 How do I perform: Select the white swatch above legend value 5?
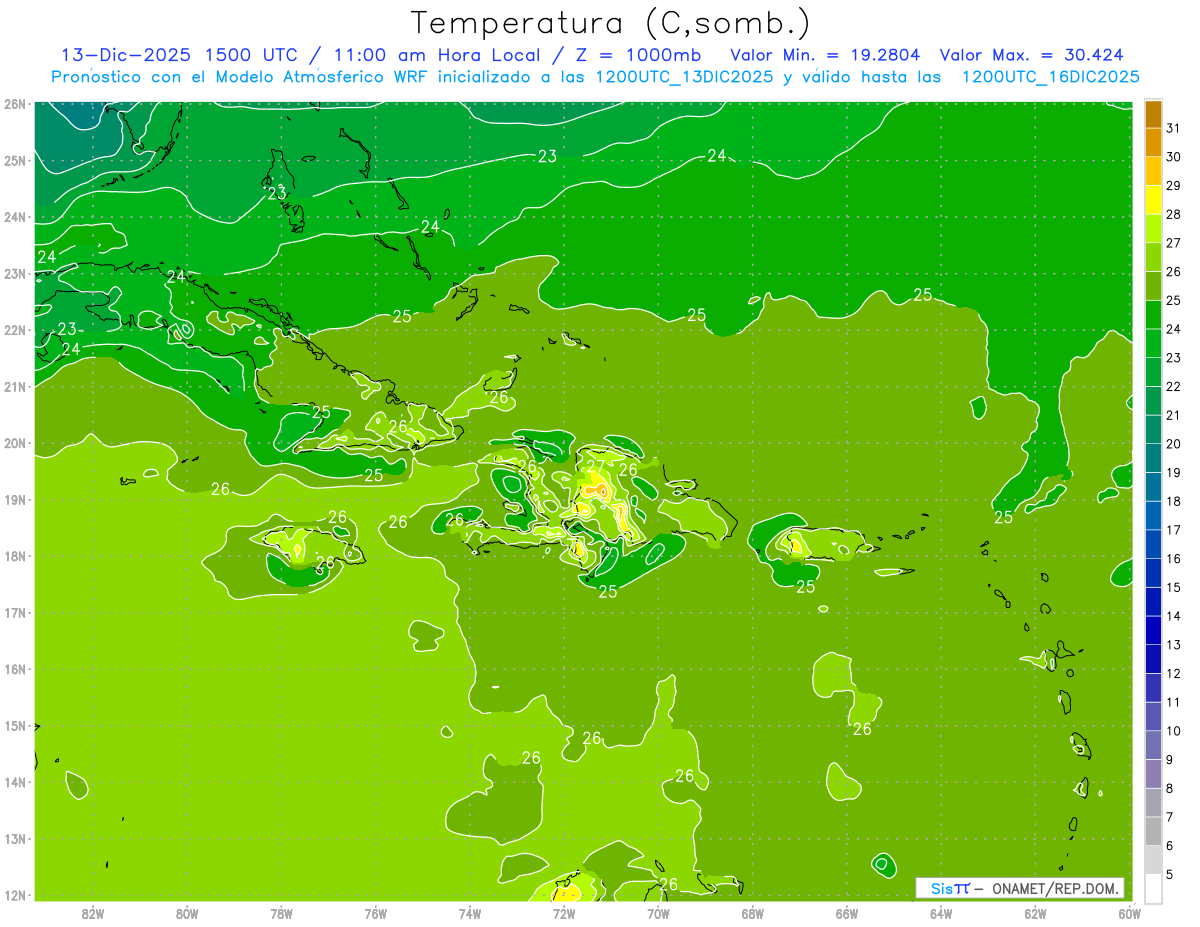pyautogui.click(x=1153, y=888)
